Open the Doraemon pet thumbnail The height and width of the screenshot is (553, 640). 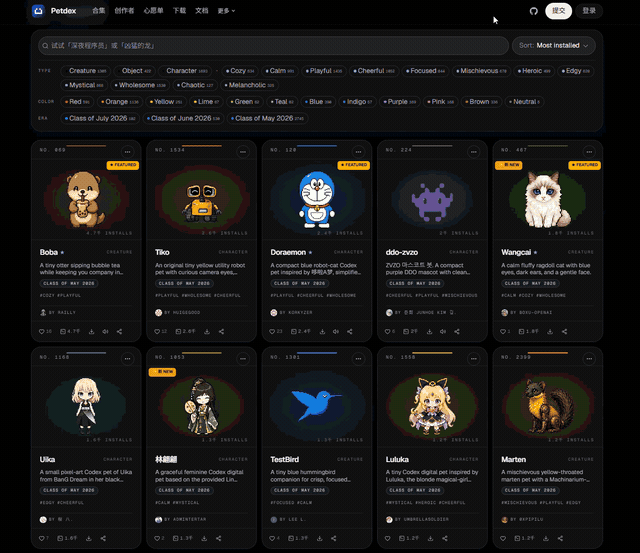317,199
